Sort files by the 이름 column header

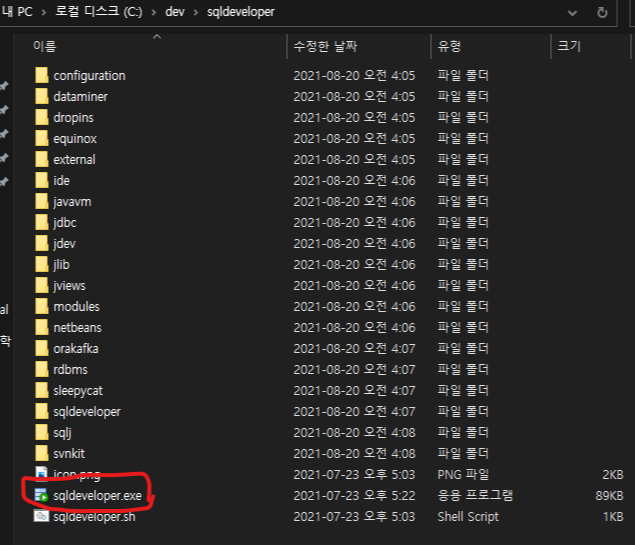[x=45, y=46]
